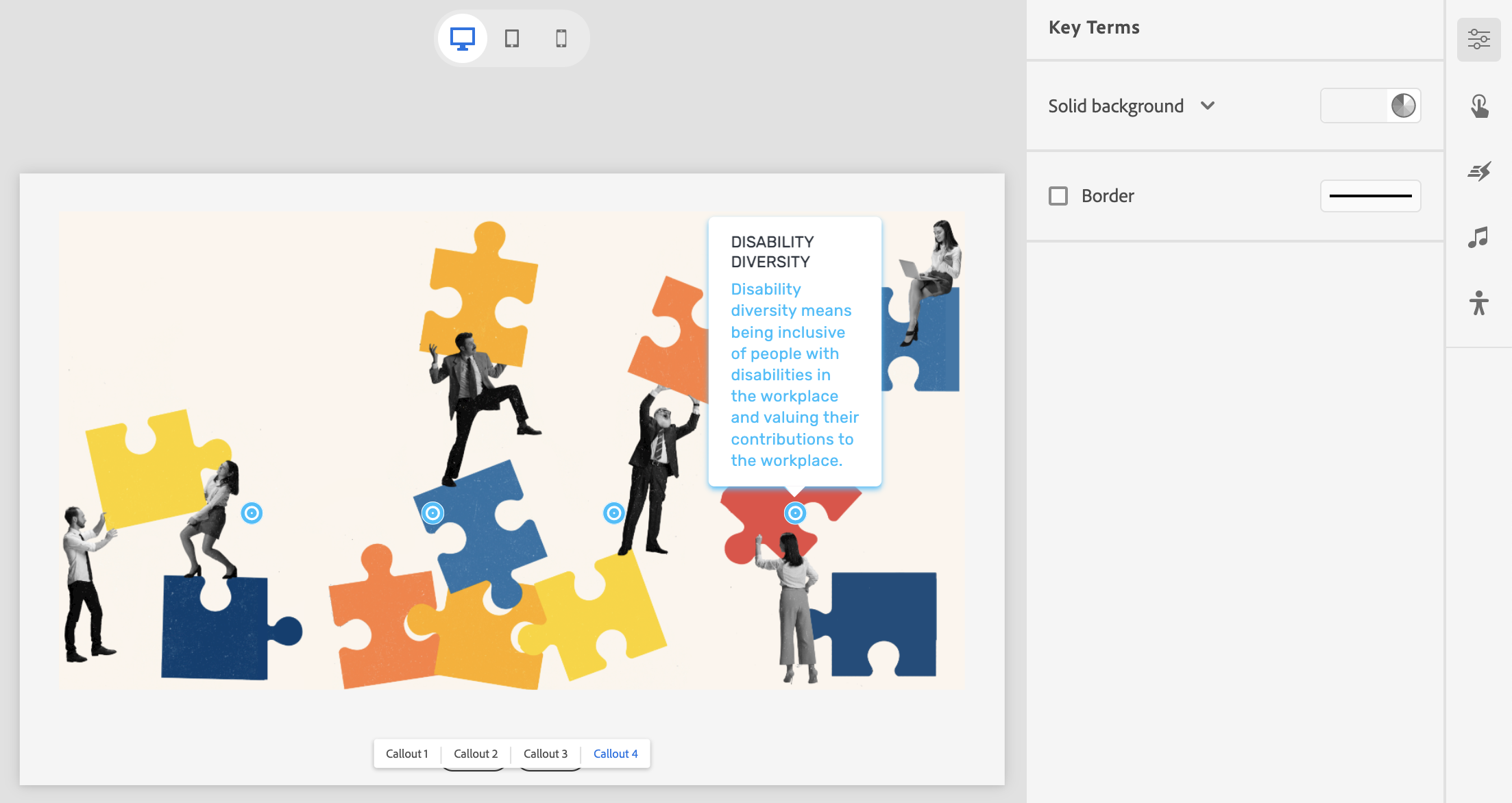
Task: Open the animations panel icon
Action: [1478, 171]
